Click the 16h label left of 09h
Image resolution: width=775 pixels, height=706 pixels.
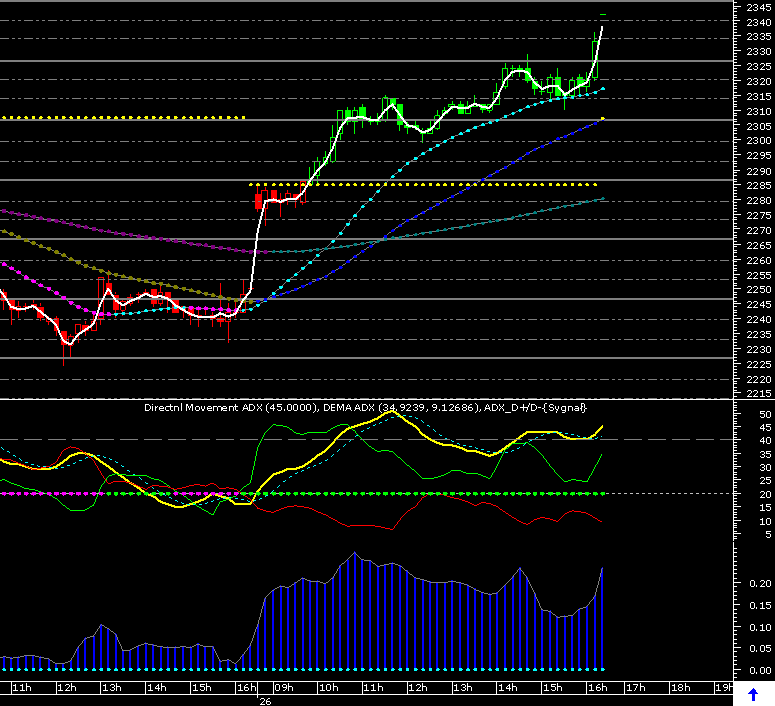pos(246,688)
